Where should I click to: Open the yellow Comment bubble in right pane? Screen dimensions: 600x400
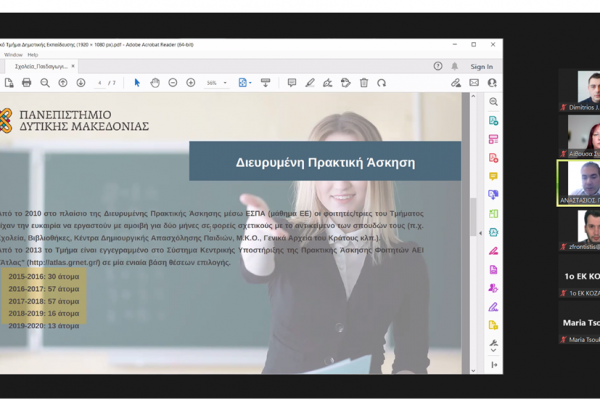pyautogui.click(x=494, y=176)
